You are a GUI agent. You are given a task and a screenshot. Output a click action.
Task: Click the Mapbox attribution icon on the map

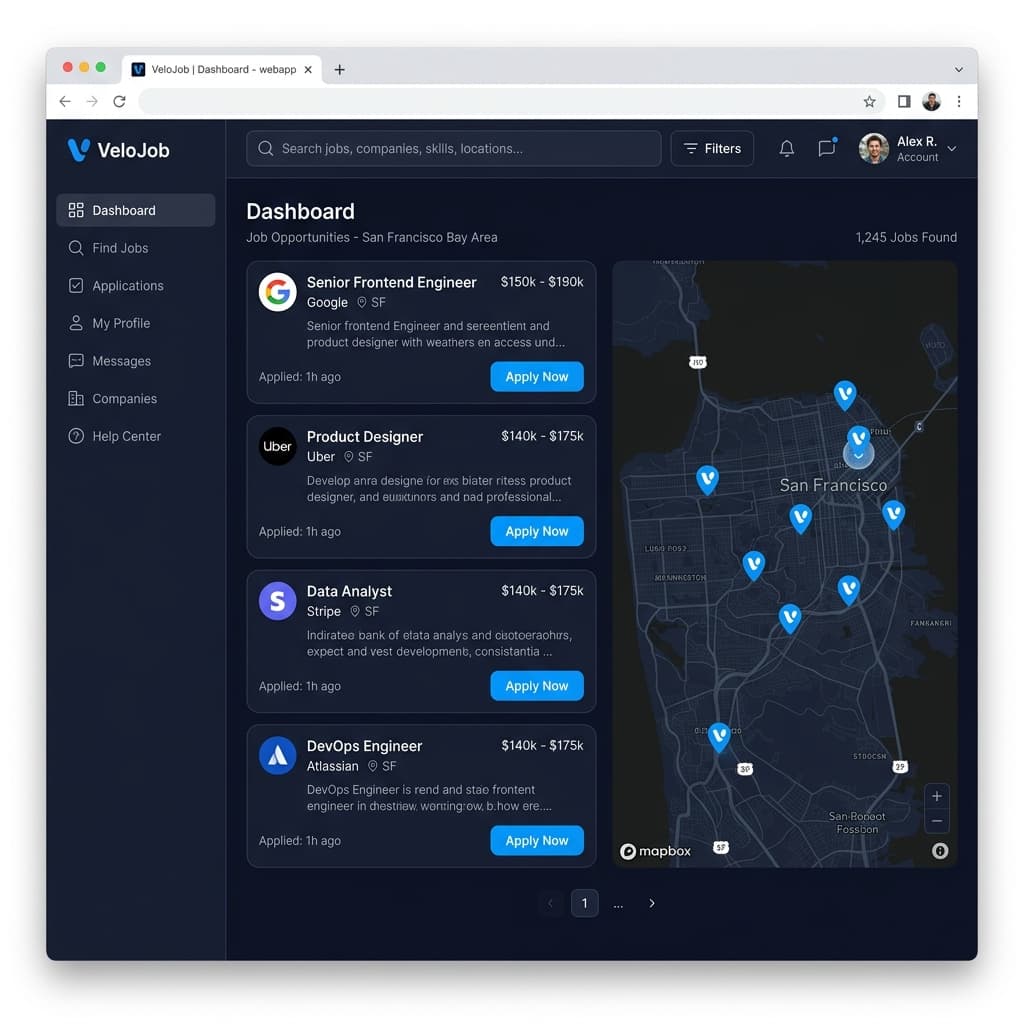point(629,851)
